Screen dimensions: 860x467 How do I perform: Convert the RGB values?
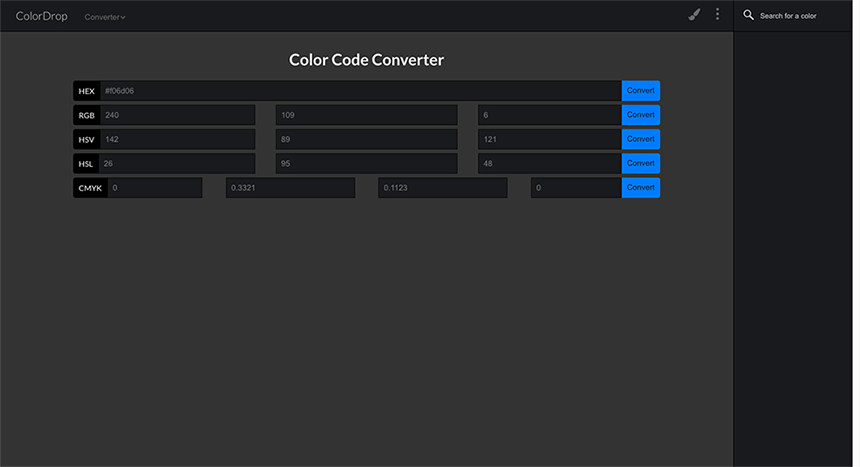641,115
